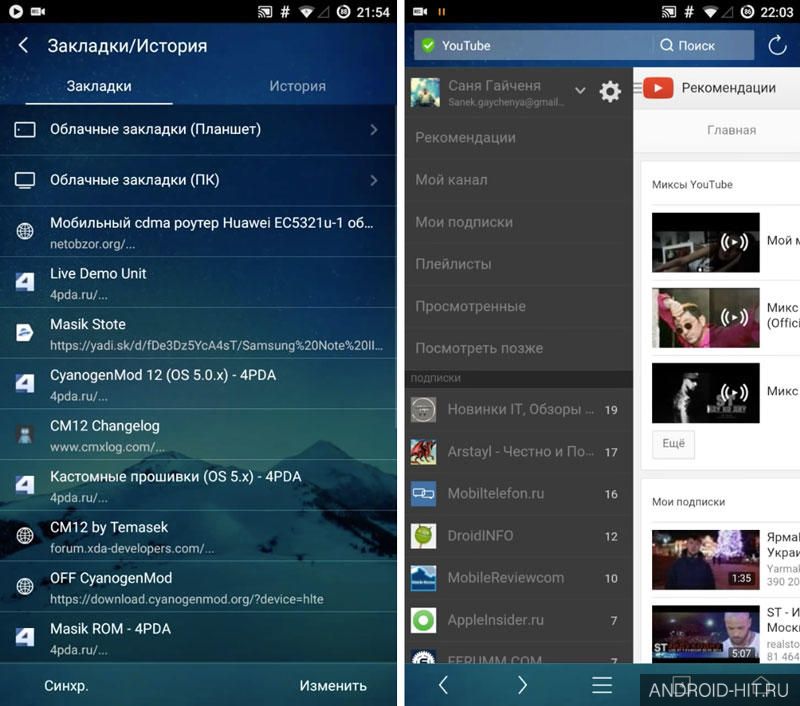Viewport: 800px width, 706px height.
Task: Click 4PDA icon beside CyanogenMod 12 bookmark
Action: click(25, 383)
